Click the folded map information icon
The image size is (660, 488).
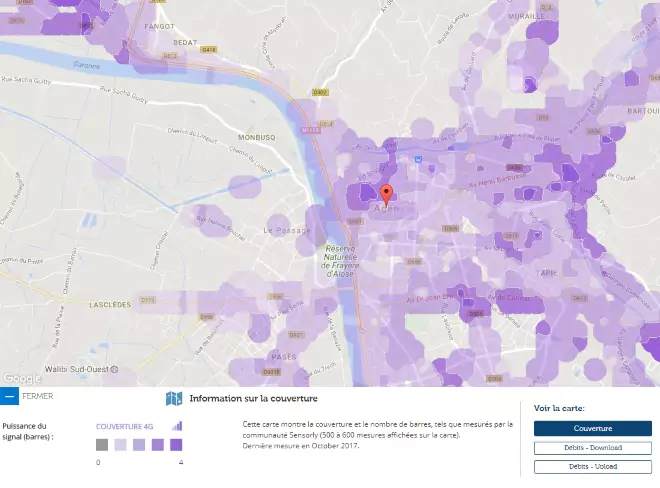(x=174, y=398)
